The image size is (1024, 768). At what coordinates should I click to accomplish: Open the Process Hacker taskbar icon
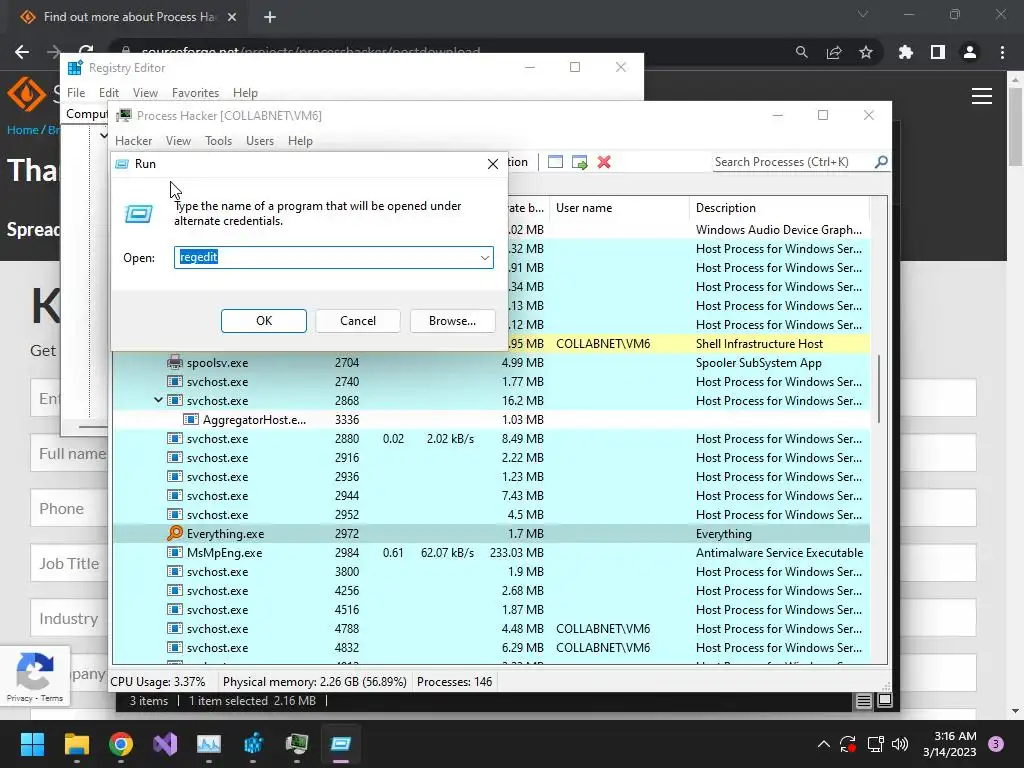[297, 744]
